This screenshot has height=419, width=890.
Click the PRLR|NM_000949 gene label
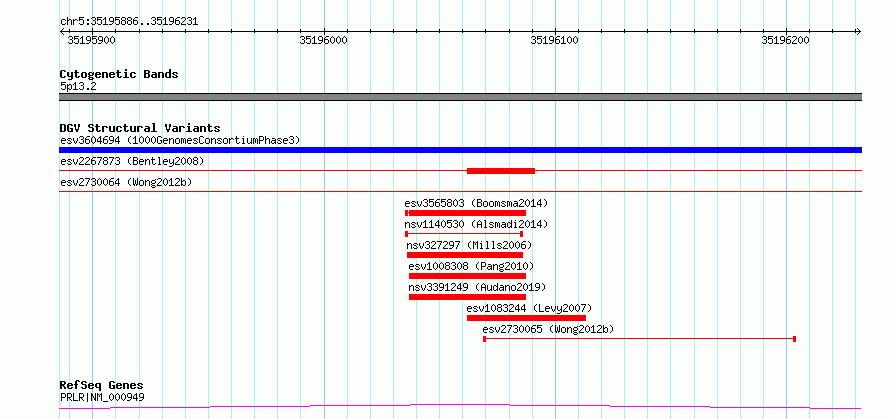coord(102,397)
